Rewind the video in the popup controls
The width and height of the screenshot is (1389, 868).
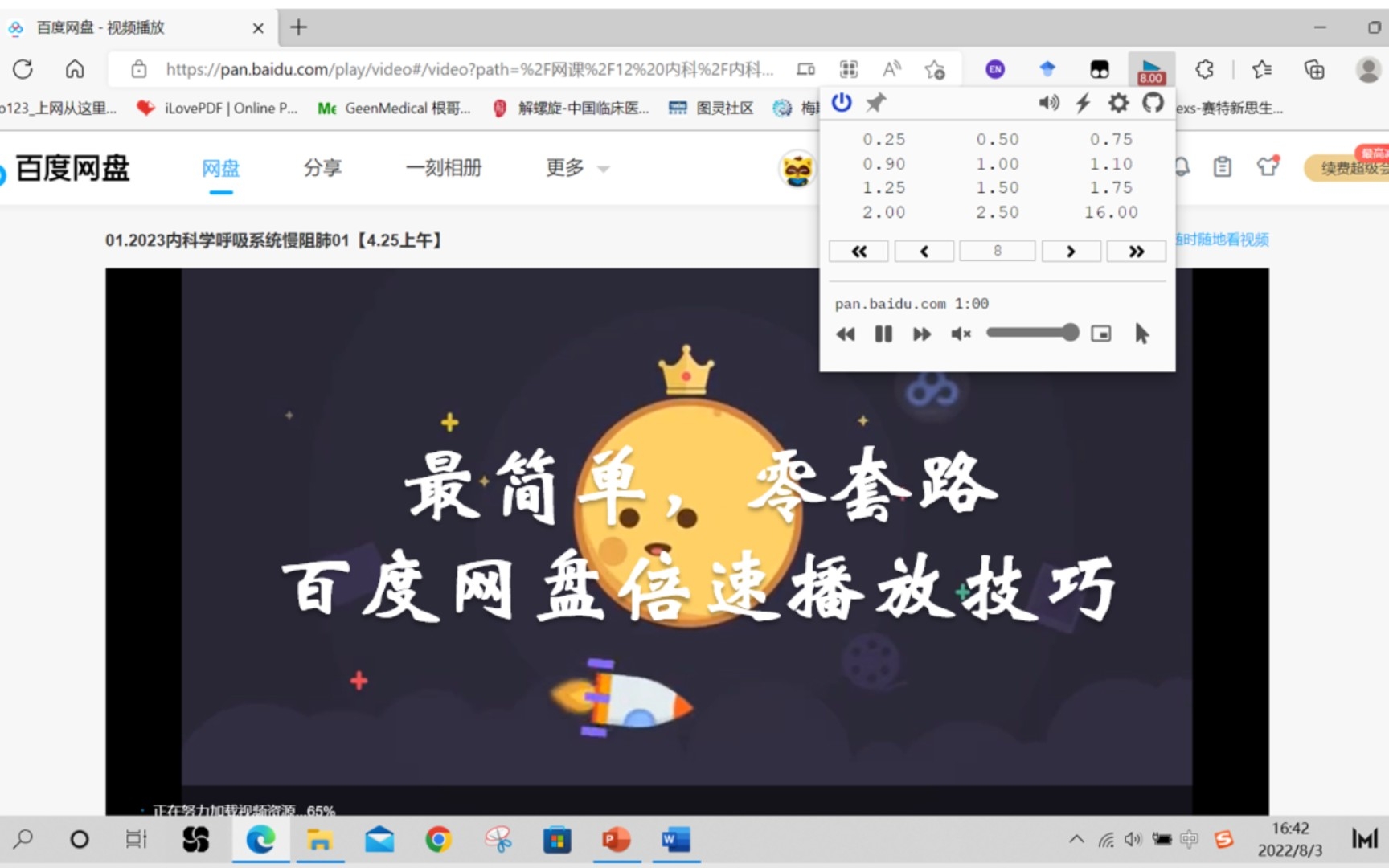click(845, 334)
